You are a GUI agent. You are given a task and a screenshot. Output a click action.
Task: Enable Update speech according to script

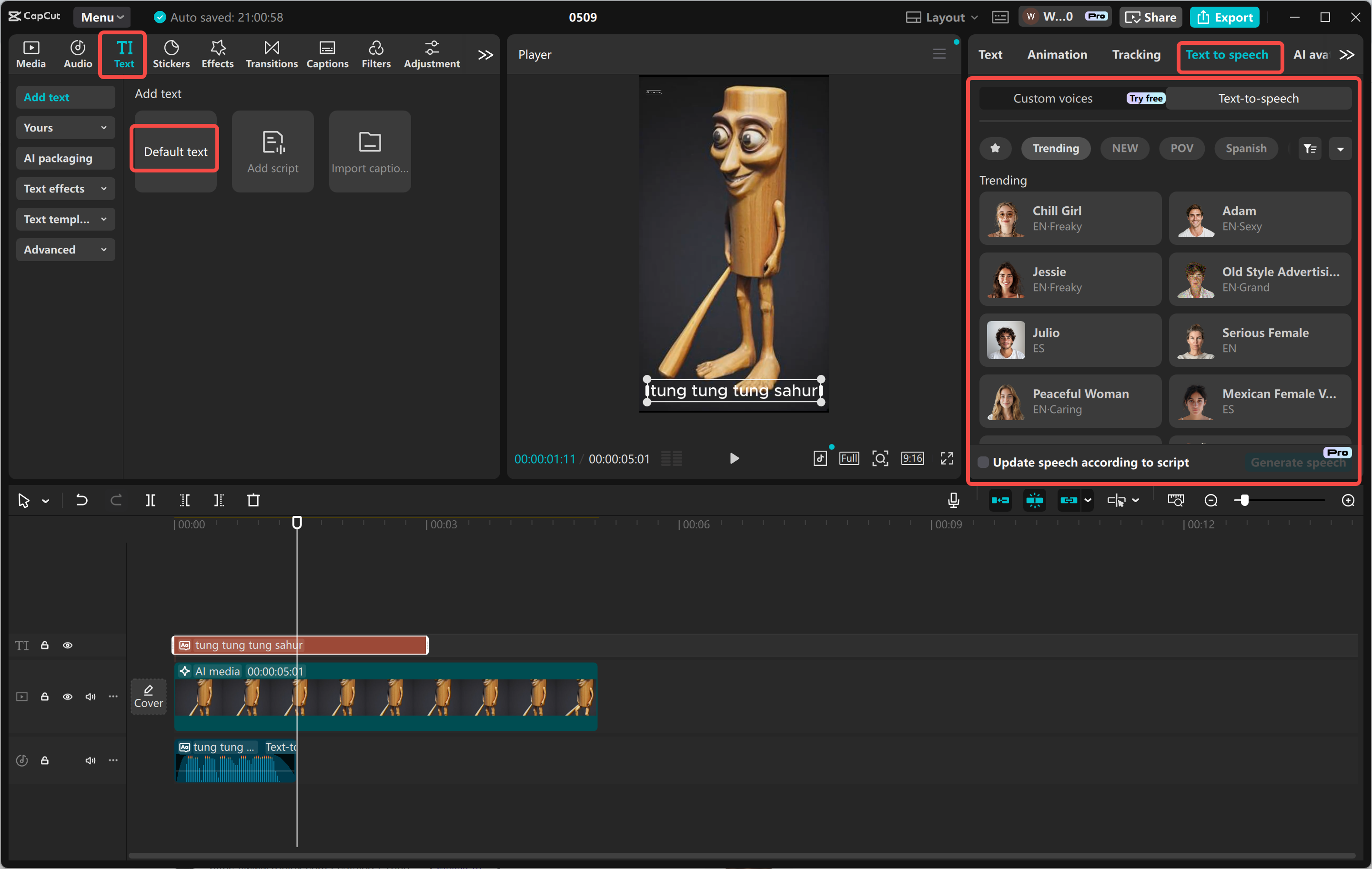983,462
